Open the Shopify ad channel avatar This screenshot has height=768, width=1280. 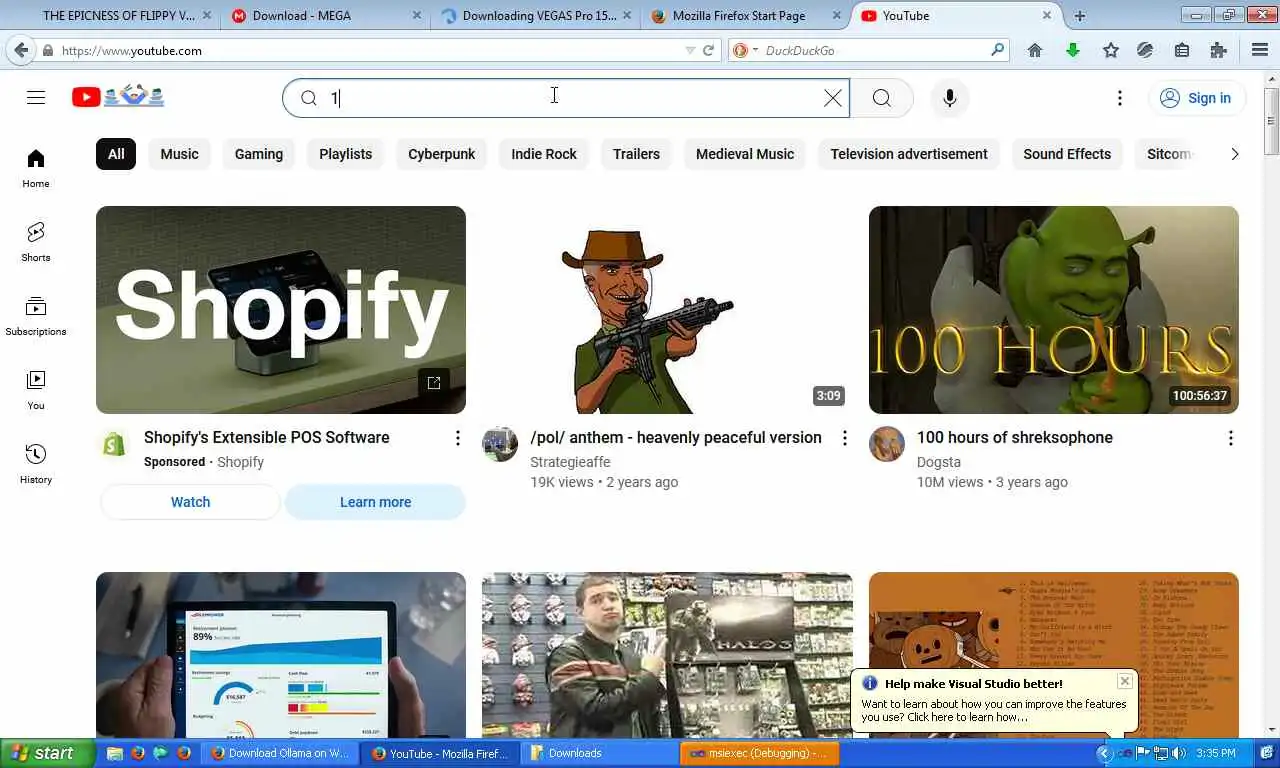point(114,444)
